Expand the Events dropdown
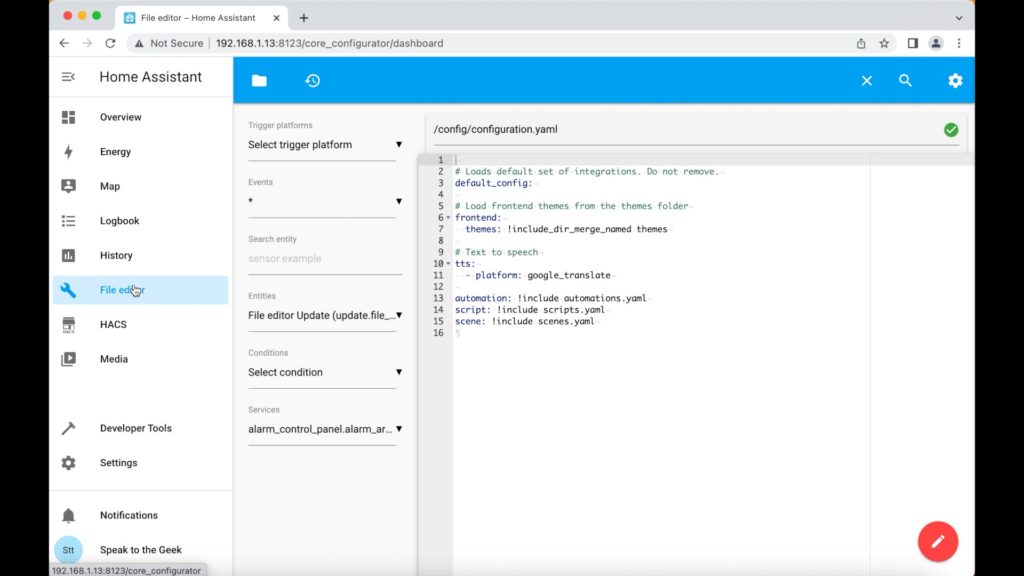This screenshot has height=576, width=1024. coord(325,202)
